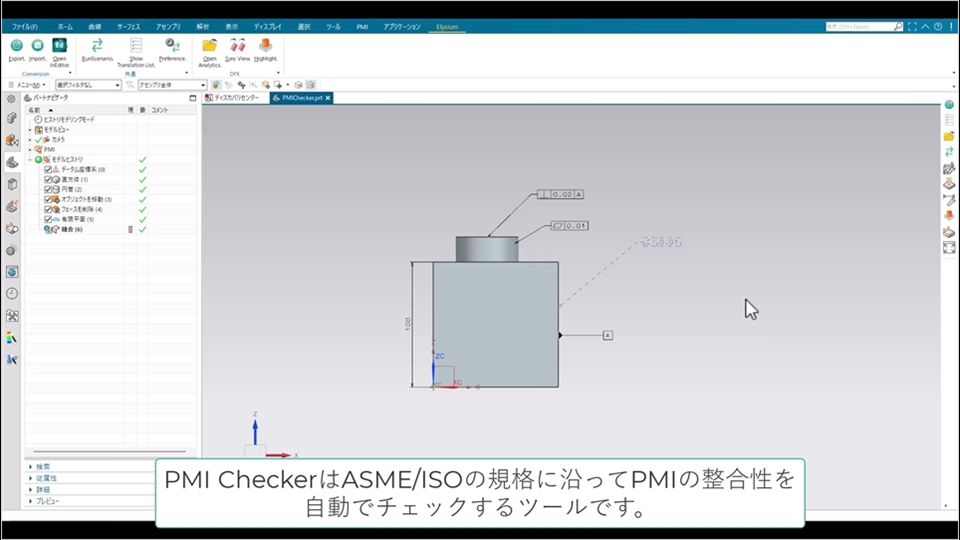Viewport: 960px width, 540px height.
Task: Click the green globe icon at right edge
Action: point(949,105)
